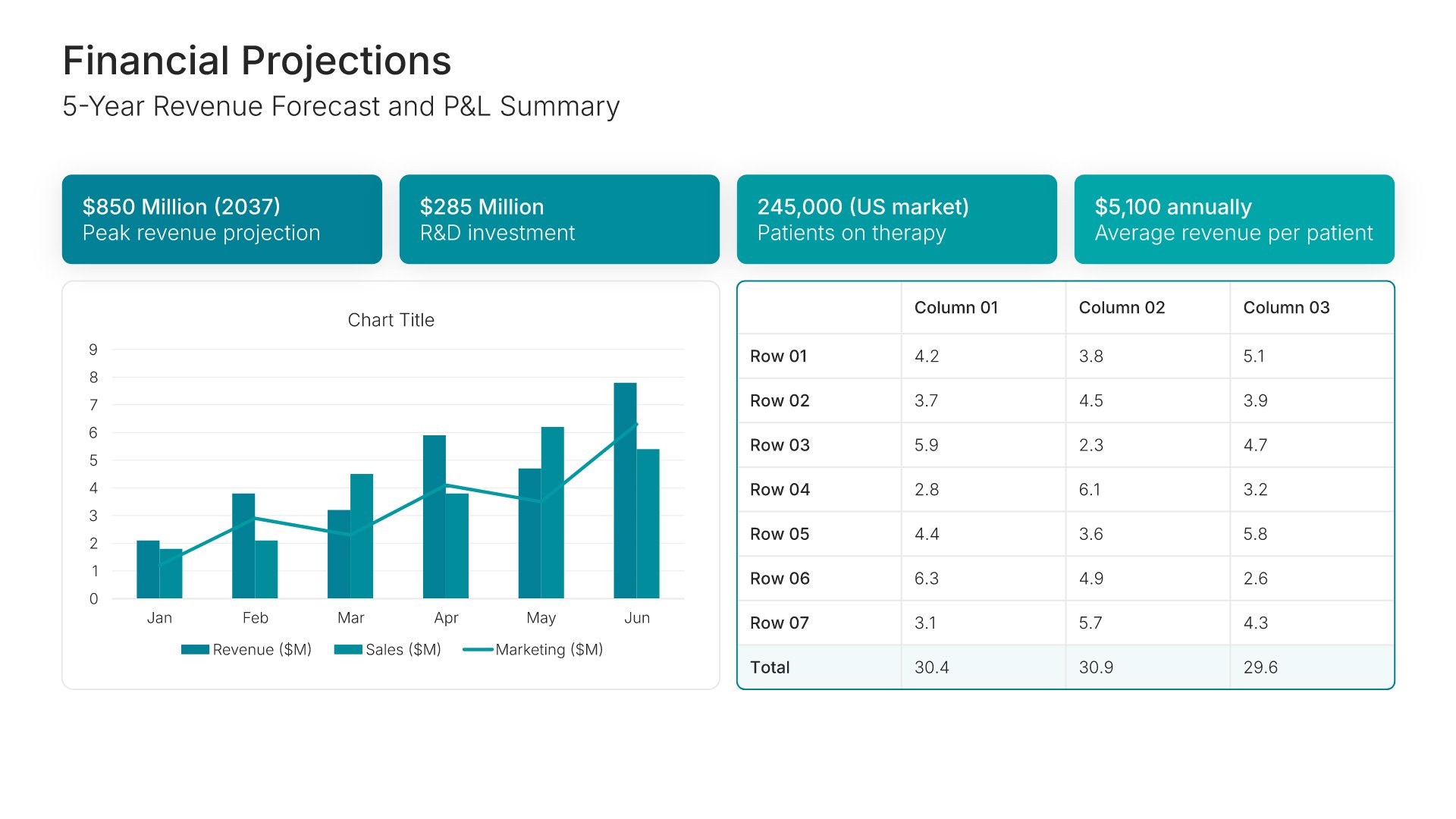Click the Total row label cell
Image resolution: width=1456 pixels, height=819 pixels.
tap(770, 667)
